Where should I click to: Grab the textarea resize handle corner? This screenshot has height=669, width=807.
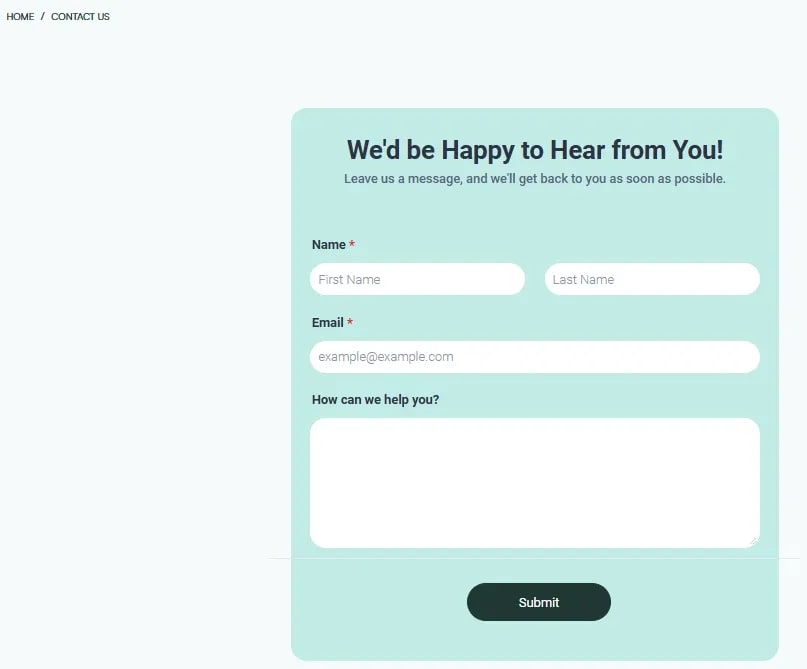(x=754, y=542)
